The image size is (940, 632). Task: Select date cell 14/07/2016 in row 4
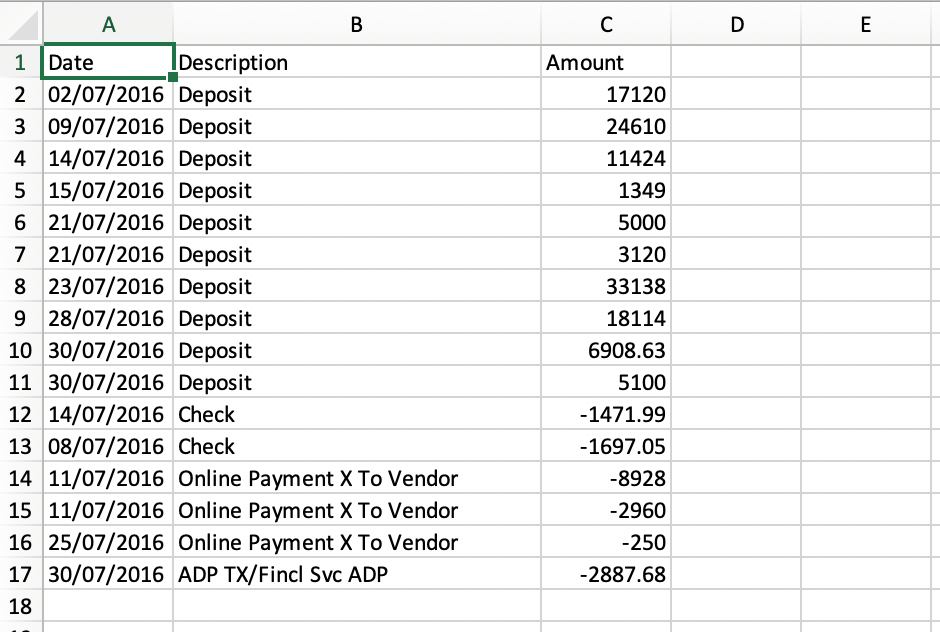[108, 158]
